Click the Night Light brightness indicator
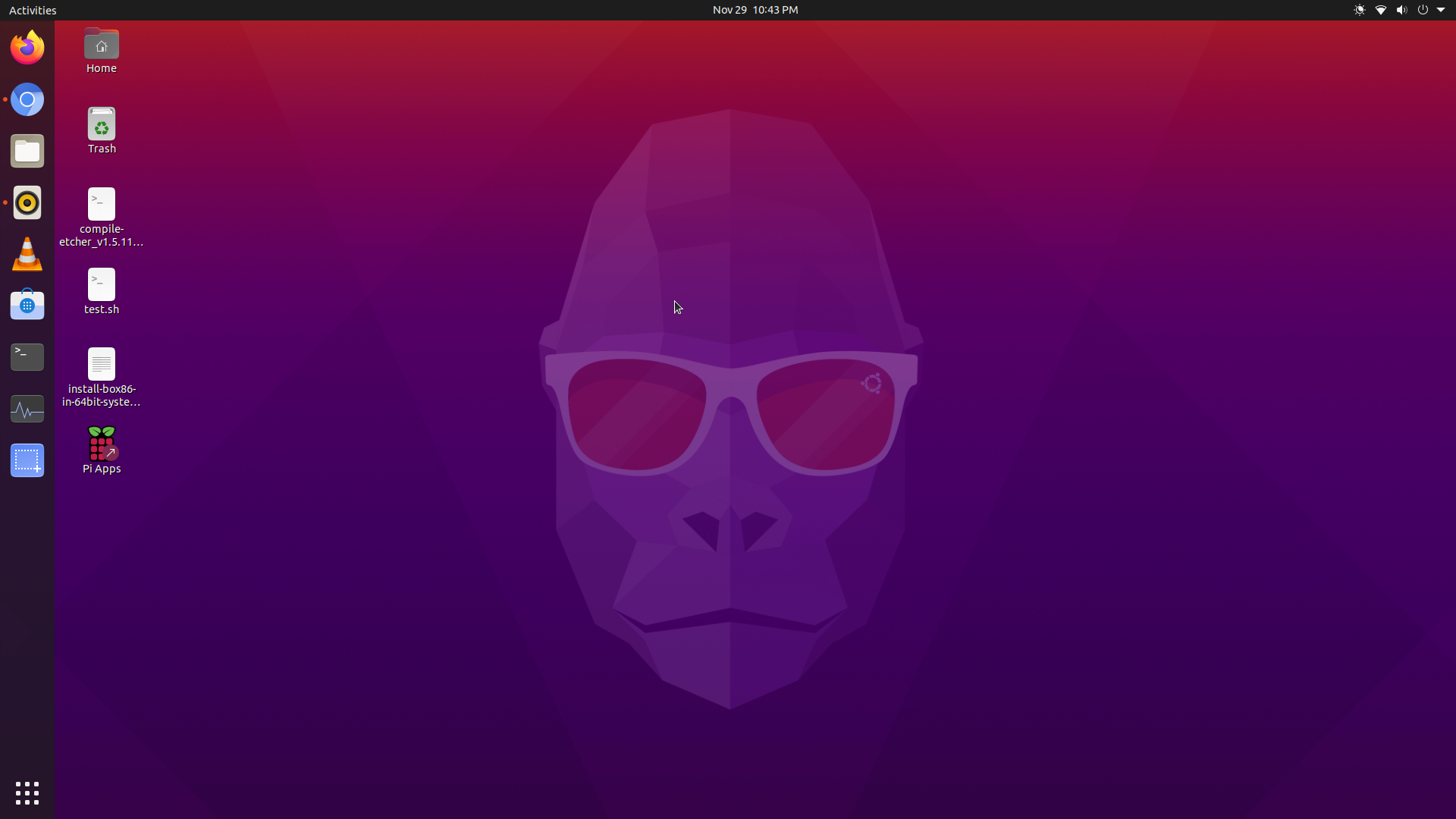 (x=1360, y=10)
